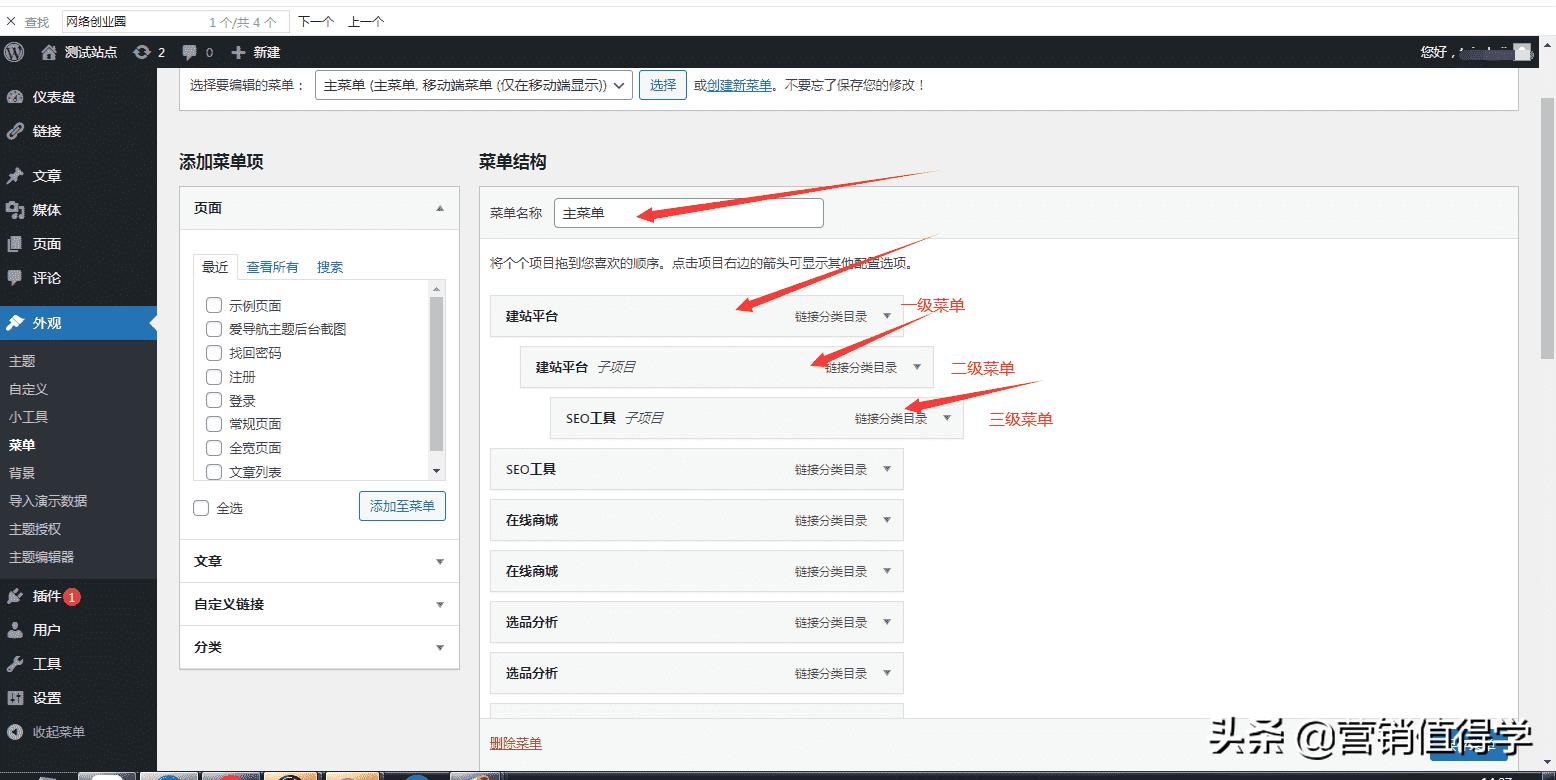This screenshot has width=1556, height=780.
Task: Open the 工具 tools sidebar item
Action: point(46,664)
